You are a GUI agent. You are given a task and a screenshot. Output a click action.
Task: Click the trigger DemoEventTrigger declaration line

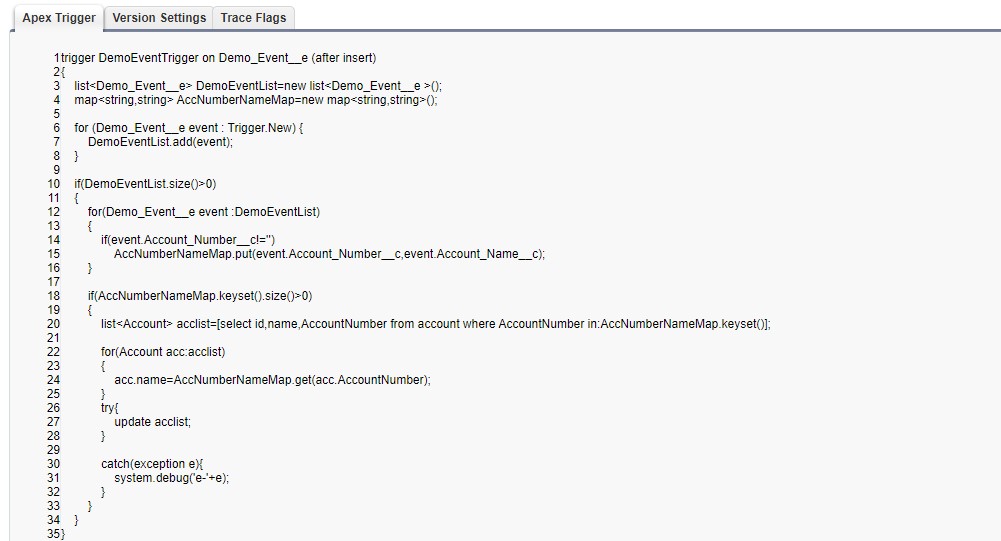[218, 58]
